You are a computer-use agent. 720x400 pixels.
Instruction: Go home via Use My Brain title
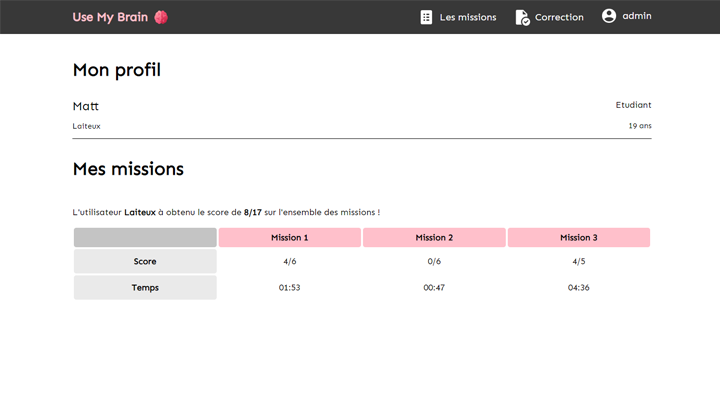(110, 17)
